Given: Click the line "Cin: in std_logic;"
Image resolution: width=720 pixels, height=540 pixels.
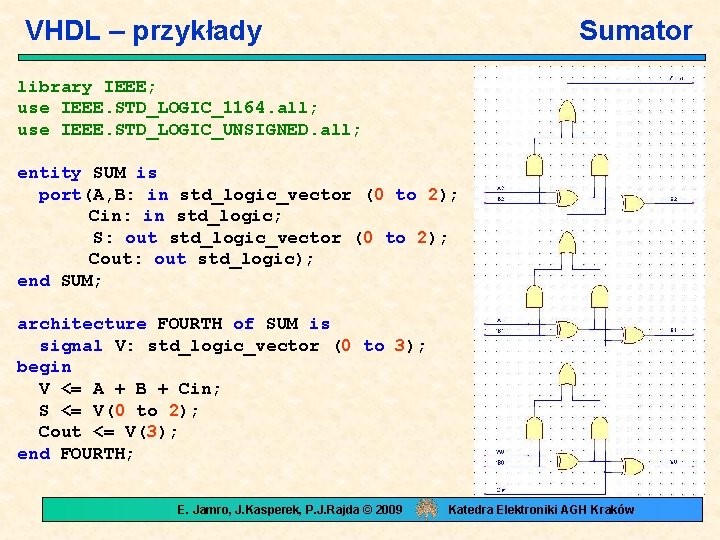Looking at the screenshot, I should (185, 216).
